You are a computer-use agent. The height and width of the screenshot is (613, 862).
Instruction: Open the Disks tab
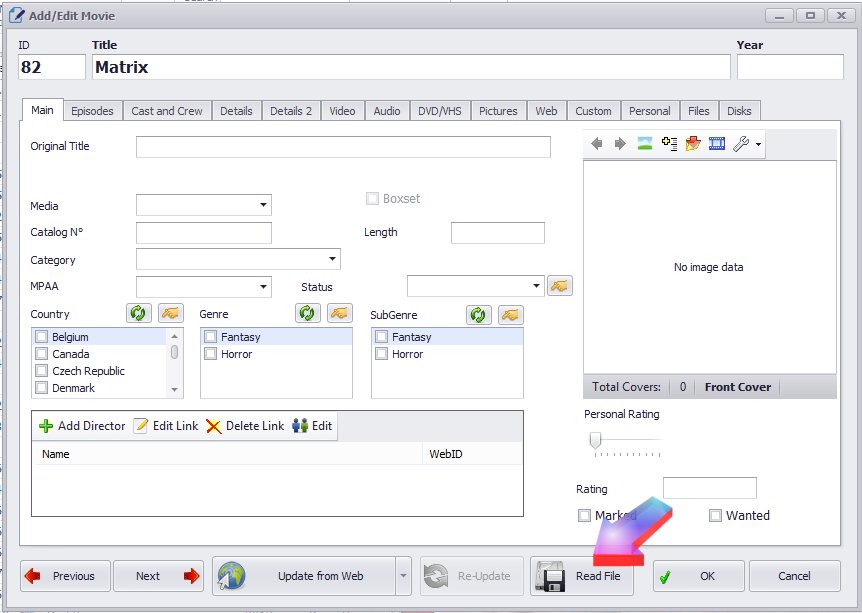click(739, 111)
